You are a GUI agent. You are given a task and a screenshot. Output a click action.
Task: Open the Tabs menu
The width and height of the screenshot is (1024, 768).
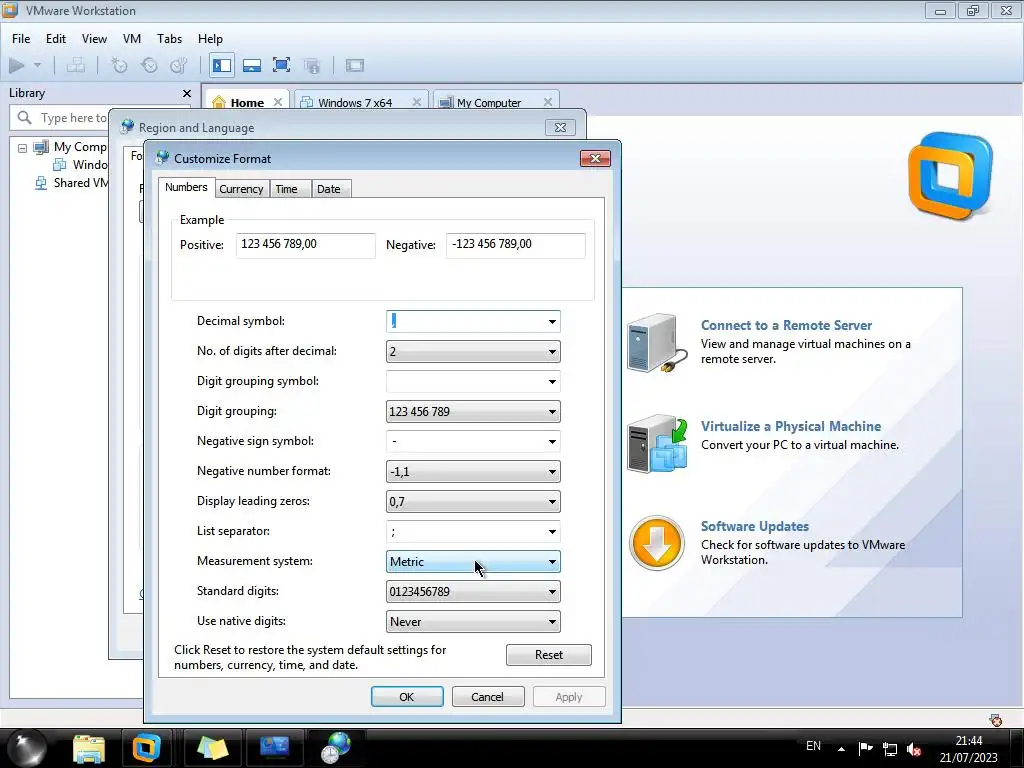tap(169, 39)
